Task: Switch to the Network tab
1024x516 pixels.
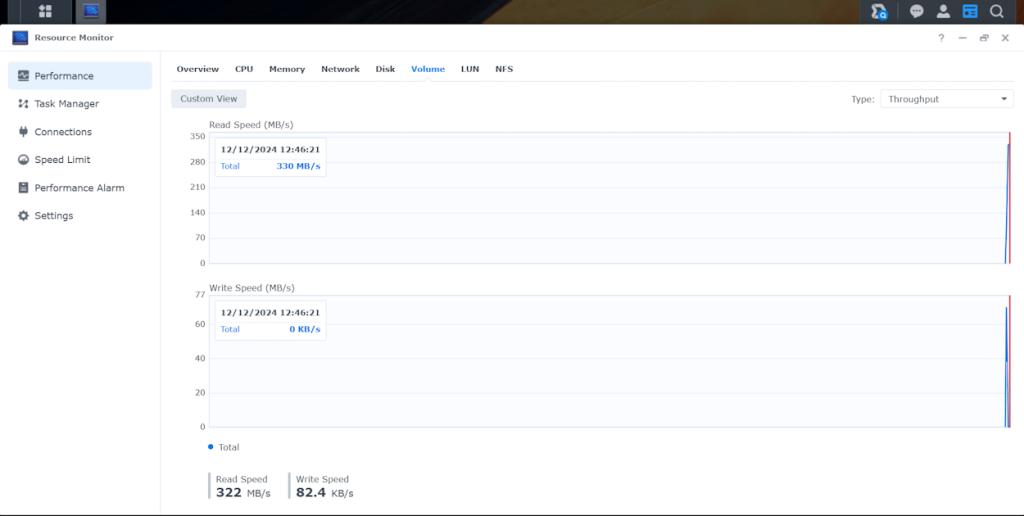Action: pos(340,69)
